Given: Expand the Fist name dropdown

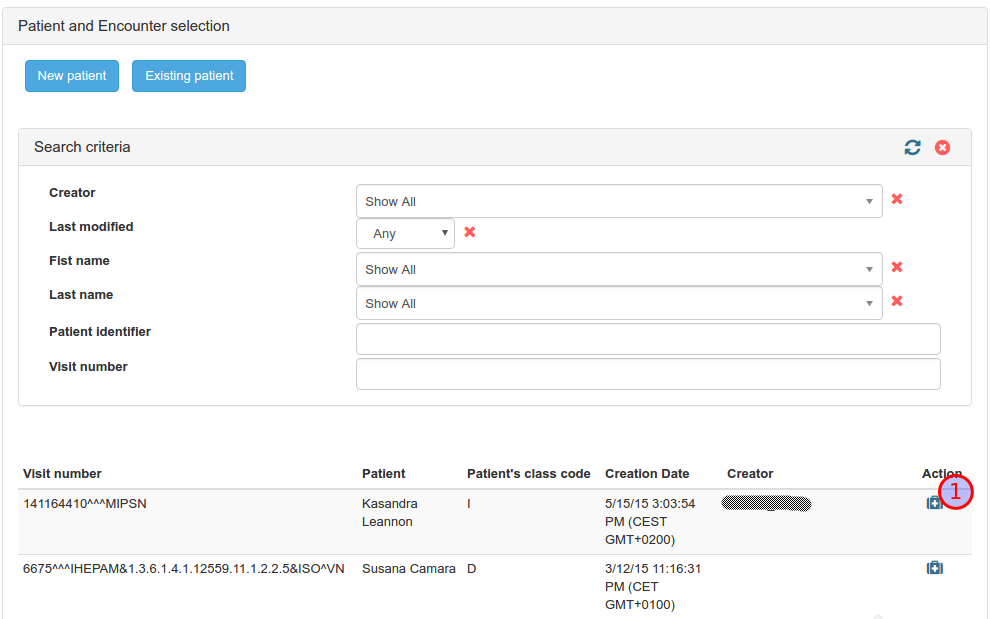Looking at the screenshot, I should (x=618, y=269).
